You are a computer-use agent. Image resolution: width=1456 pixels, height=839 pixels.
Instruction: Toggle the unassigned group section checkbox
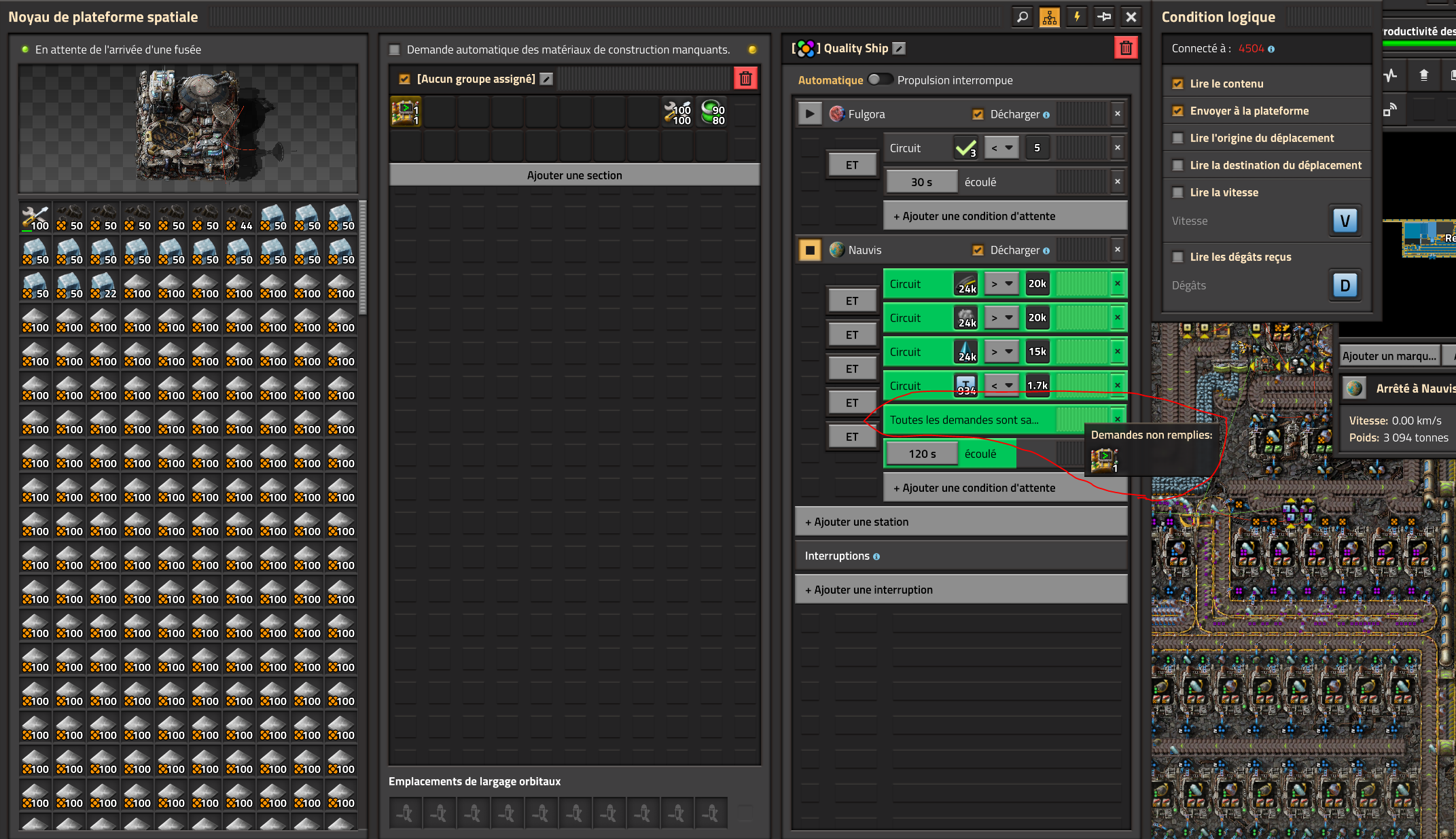click(404, 79)
